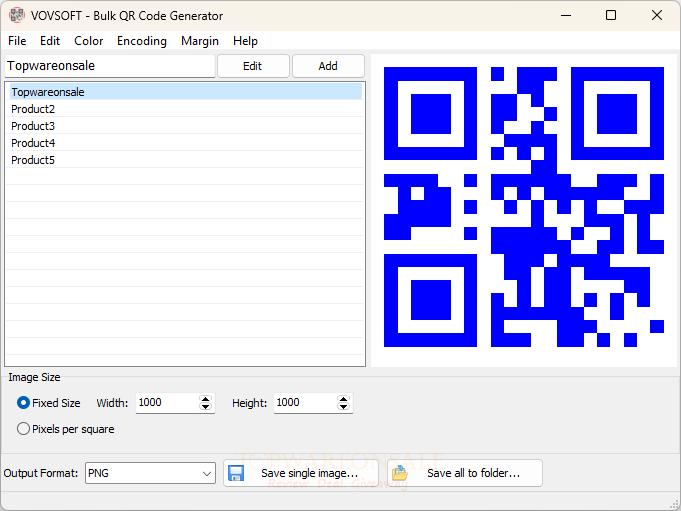Viewport: 681px width, 511px height.
Task: Select Topwareonsale row in the list
Action: tap(186, 92)
